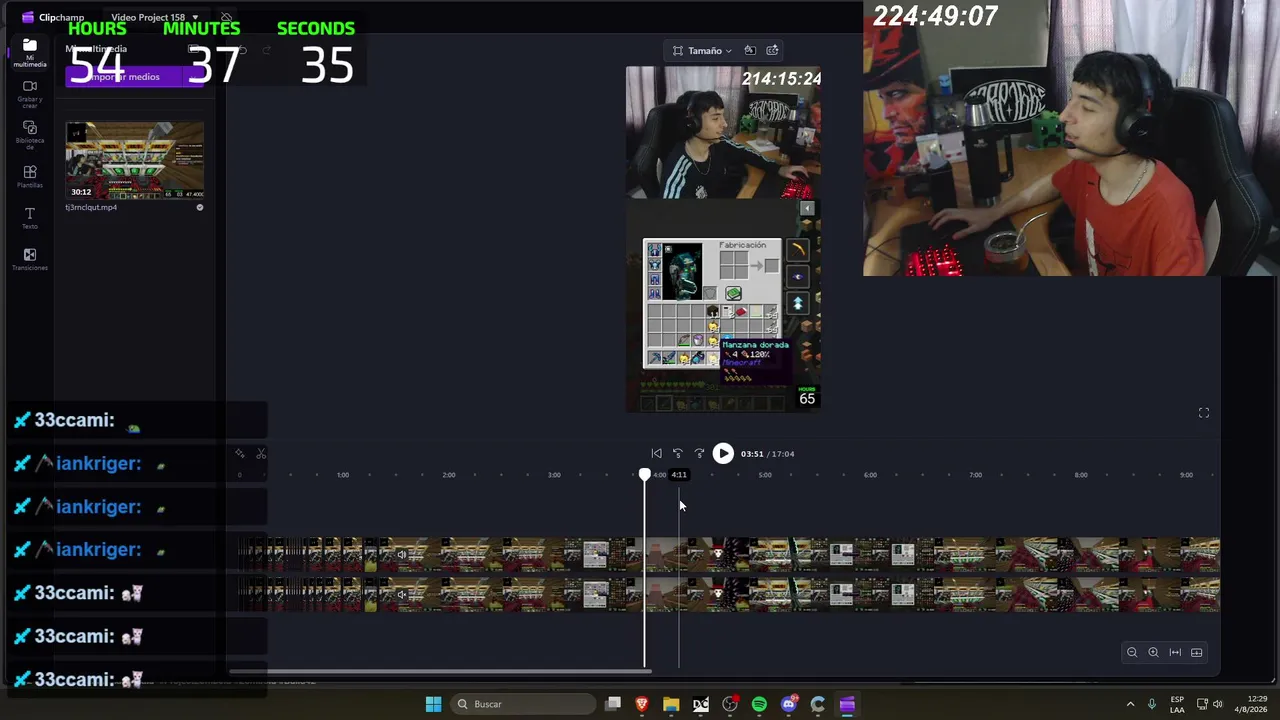
Task: Open Brave browser from the taskbar
Action: pyautogui.click(x=642, y=704)
